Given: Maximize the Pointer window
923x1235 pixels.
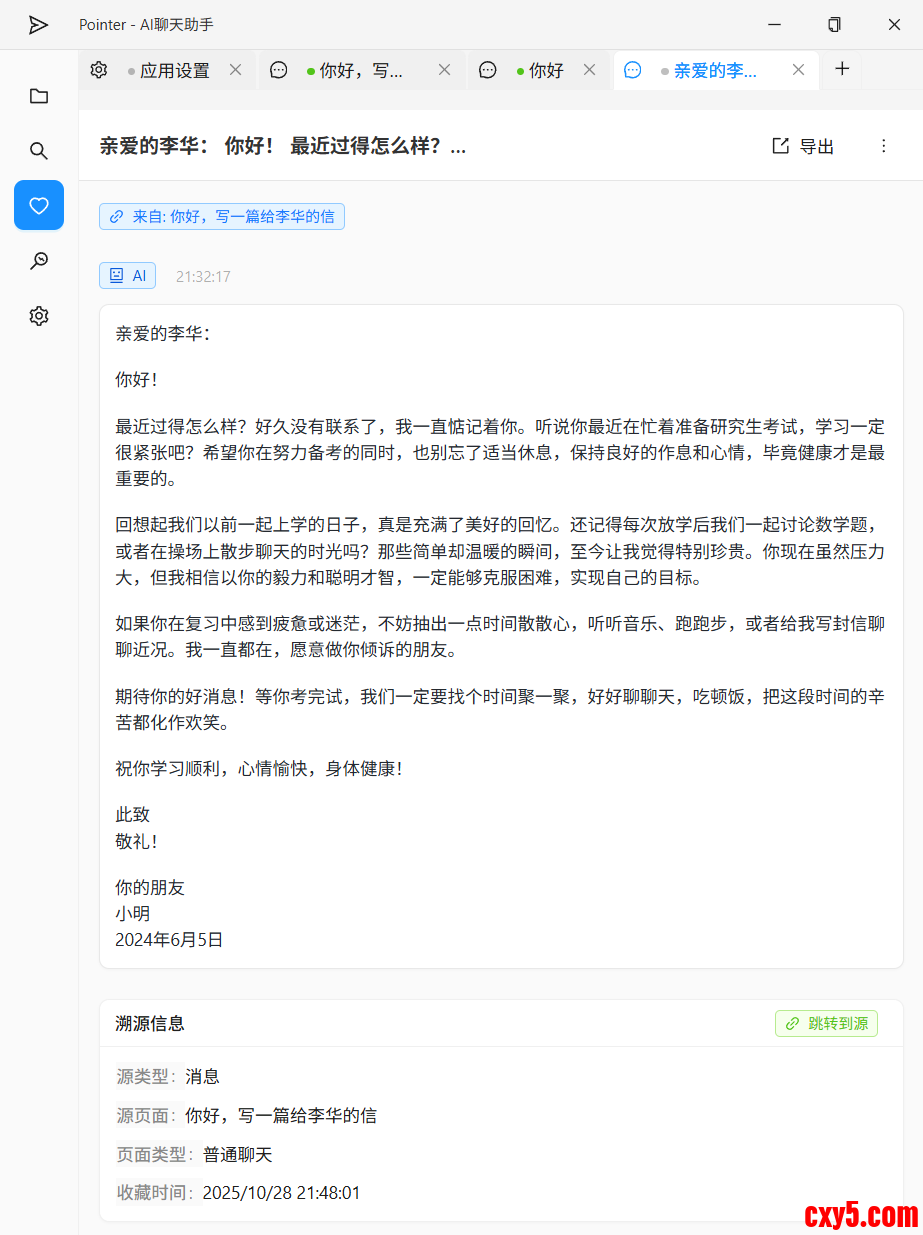Looking at the screenshot, I should pyautogui.click(x=834, y=25).
